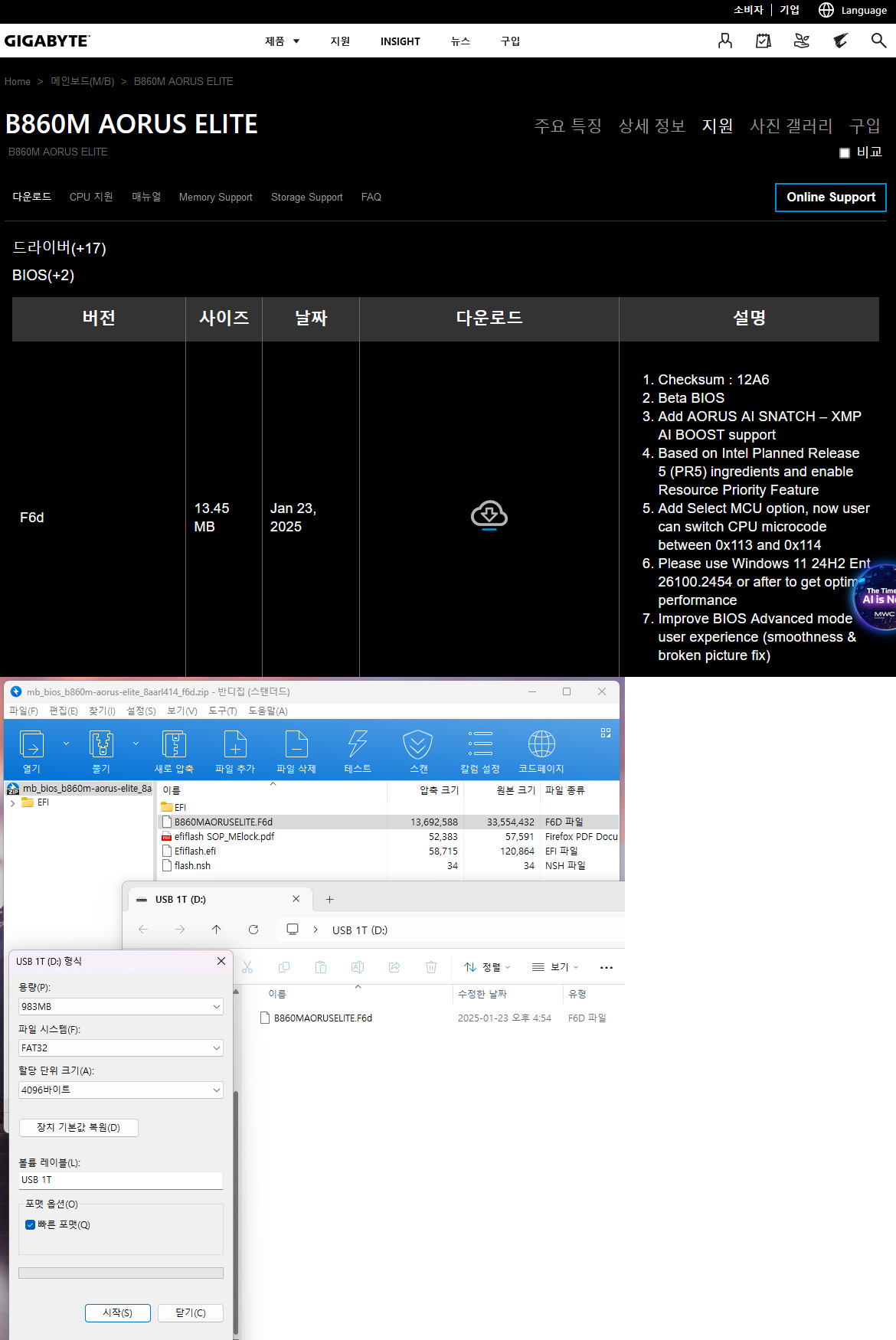
Task: Click the Explorer cut (scissors) icon
Action: coord(247,967)
